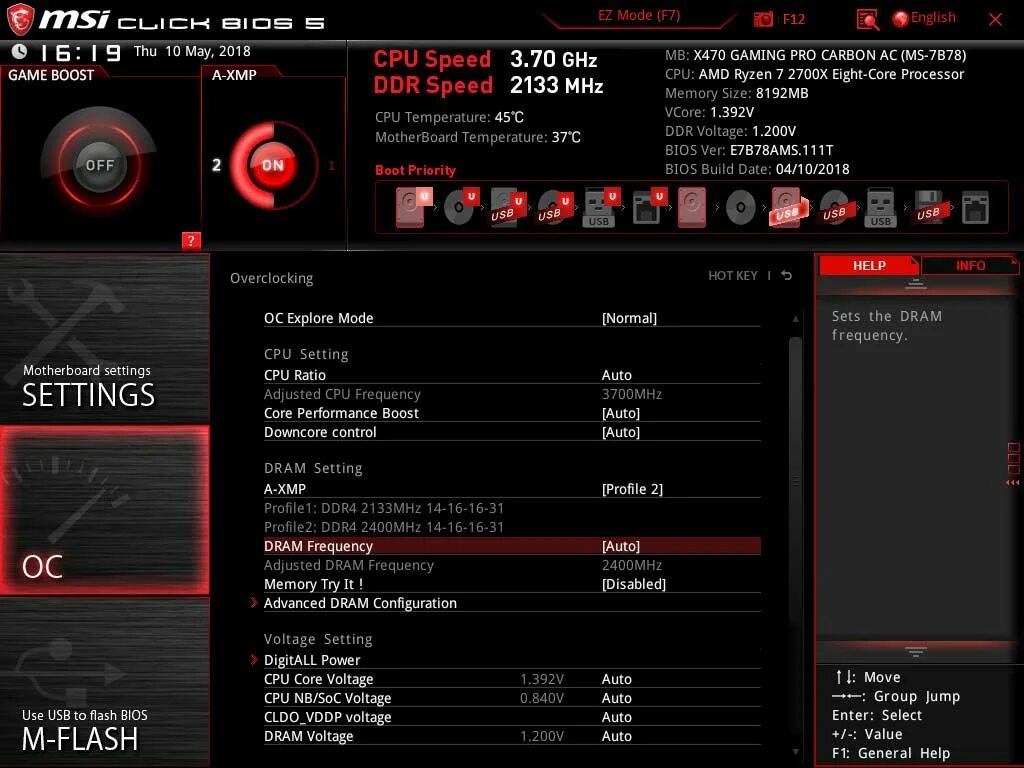Viewport: 1024px width, 768px height.
Task: Select the highlighted legacy USB hard disk icon
Action: [789, 207]
